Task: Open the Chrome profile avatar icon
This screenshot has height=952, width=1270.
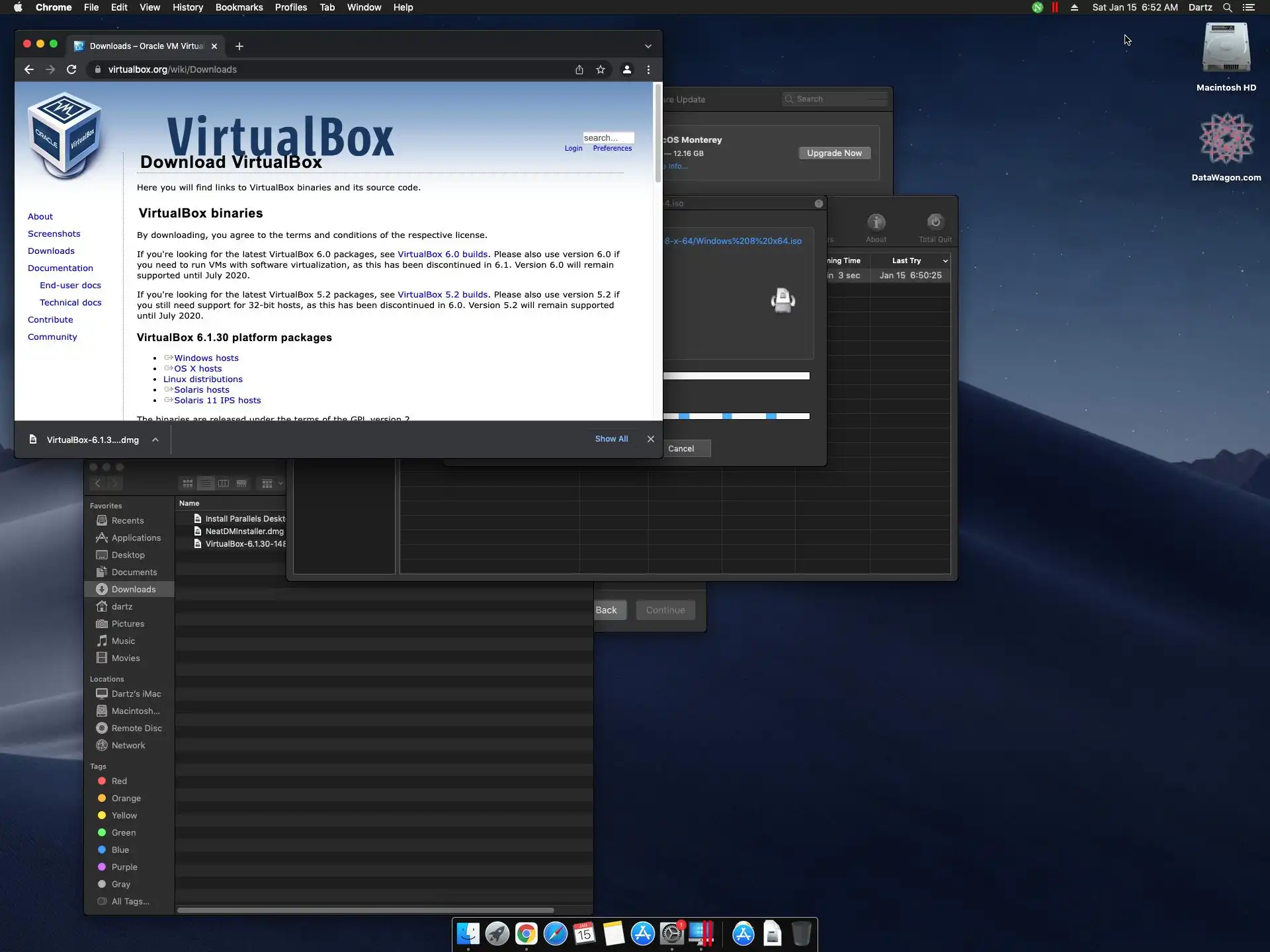Action: coord(626,69)
